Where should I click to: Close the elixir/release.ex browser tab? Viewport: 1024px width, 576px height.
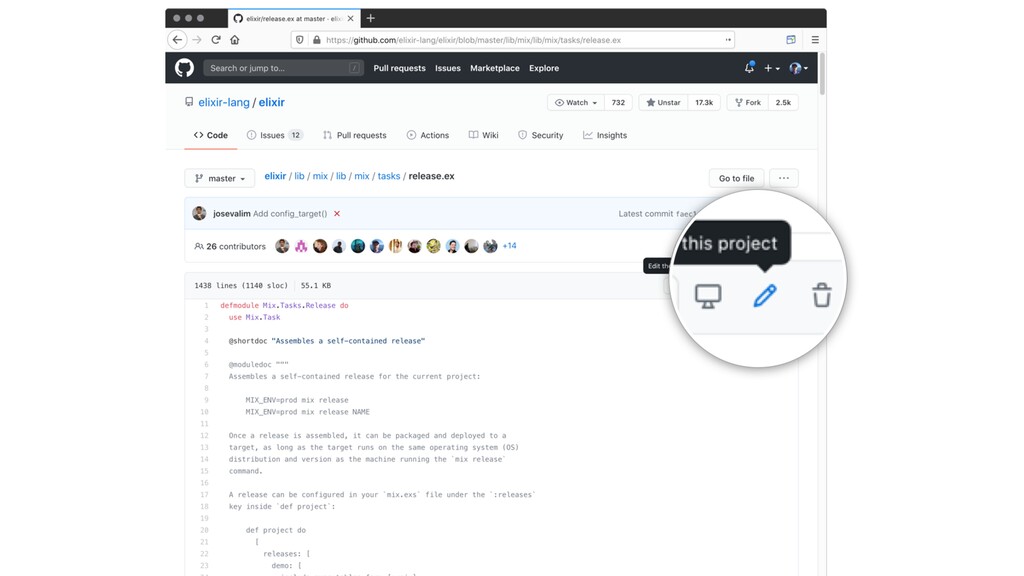(x=351, y=18)
